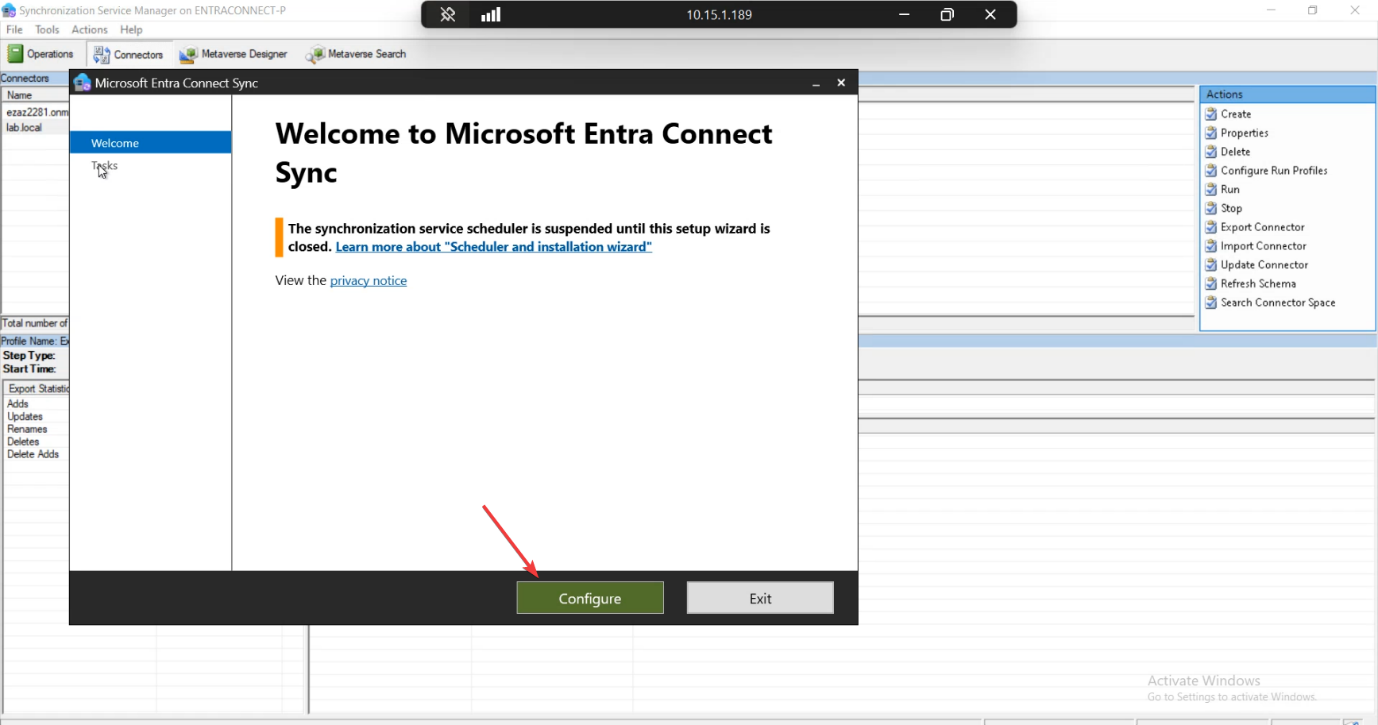Select the lab.local connector row
The height and width of the screenshot is (725, 1378).
[x=35, y=128]
